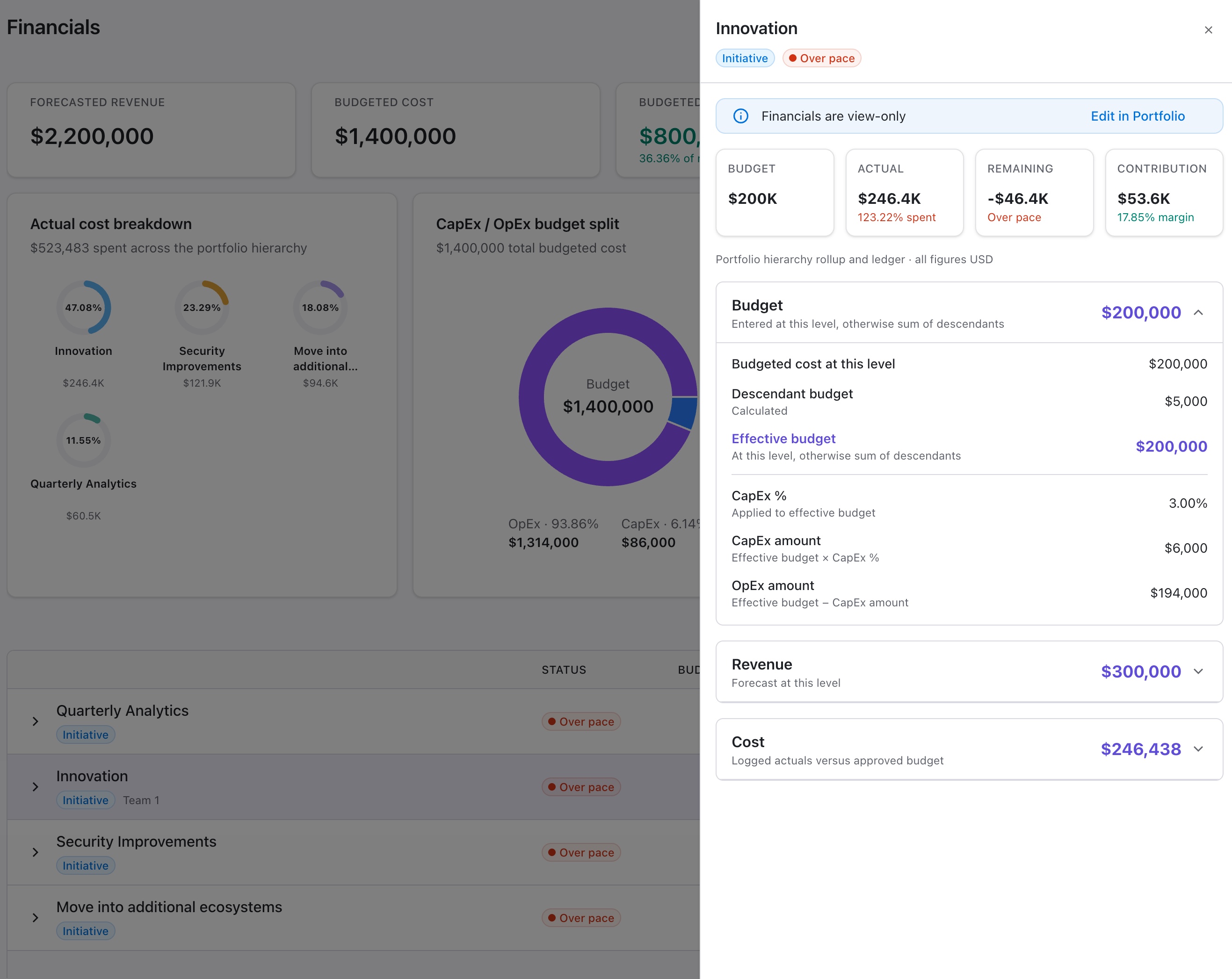Click Innovation 47.08% progress ring

point(83,307)
